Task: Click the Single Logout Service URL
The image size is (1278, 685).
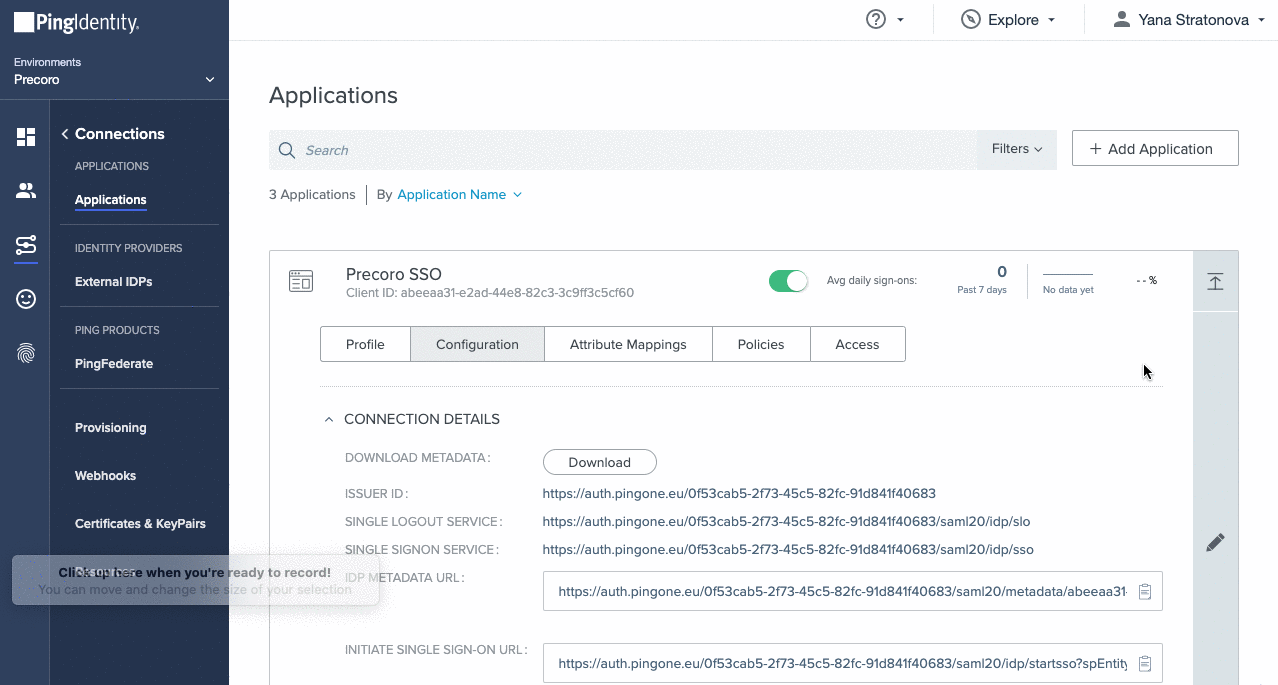Action: coord(786,522)
